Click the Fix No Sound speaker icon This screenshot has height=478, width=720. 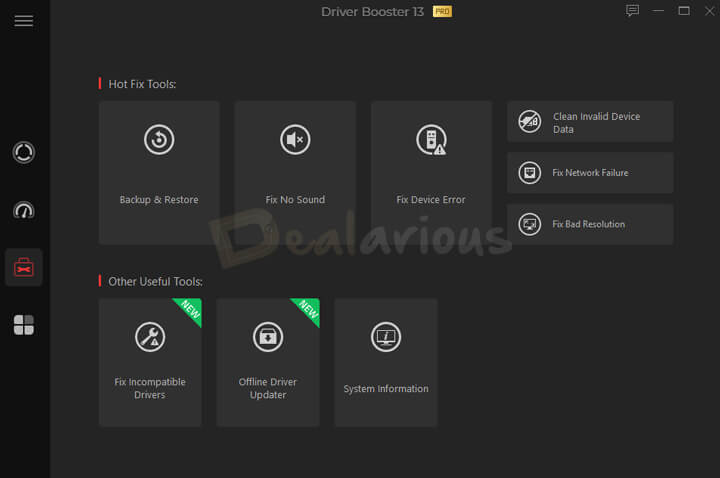(295, 140)
